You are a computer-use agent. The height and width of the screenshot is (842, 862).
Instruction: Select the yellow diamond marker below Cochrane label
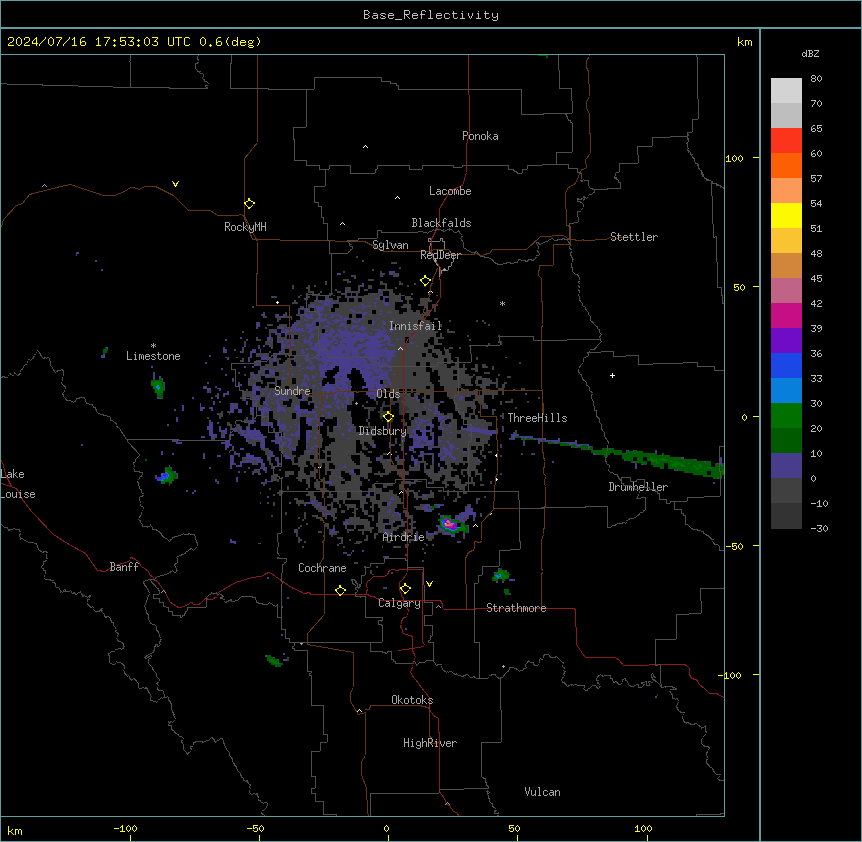pyautogui.click(x=340, y=590)
